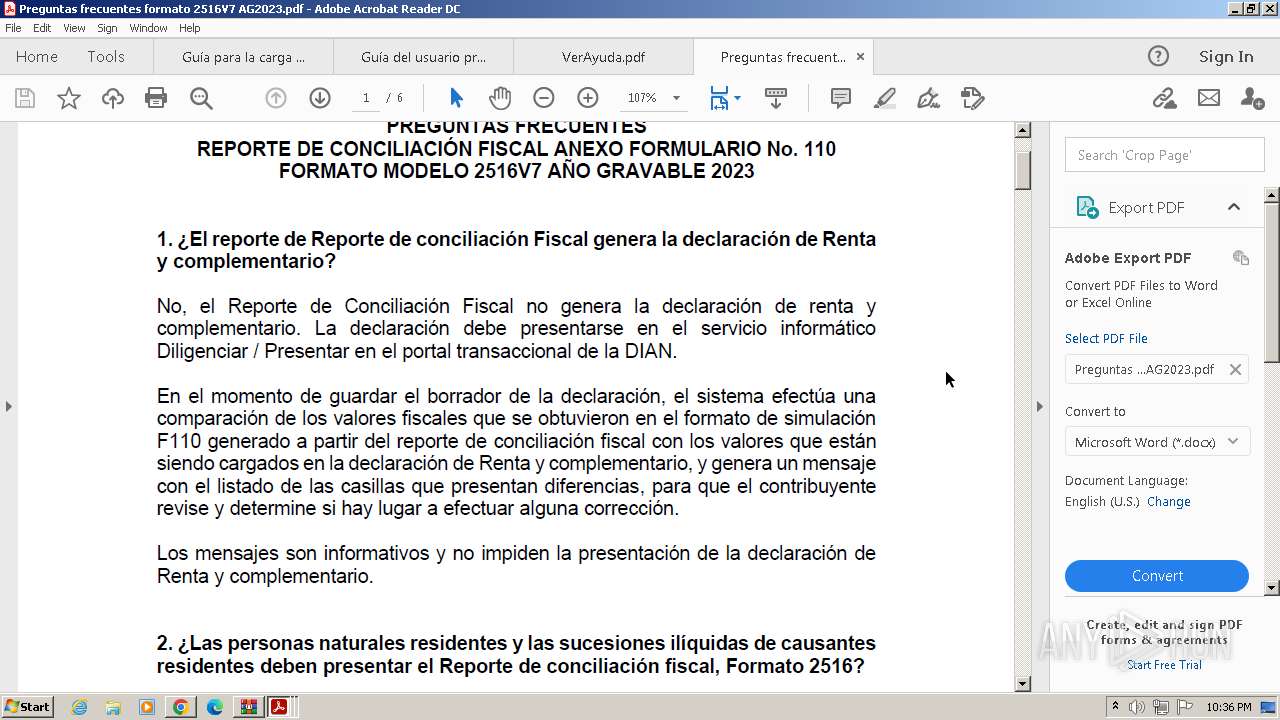The height and width of the screenshot is (720, 1280).
Task: Collapse the right tools pane
Action: click(1040, 406)
